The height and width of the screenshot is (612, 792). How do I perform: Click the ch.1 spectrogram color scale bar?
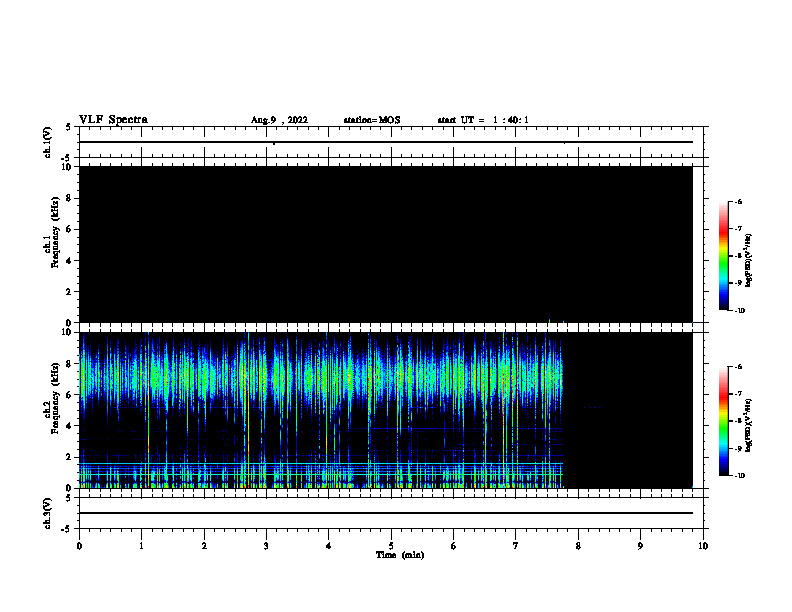723,256
